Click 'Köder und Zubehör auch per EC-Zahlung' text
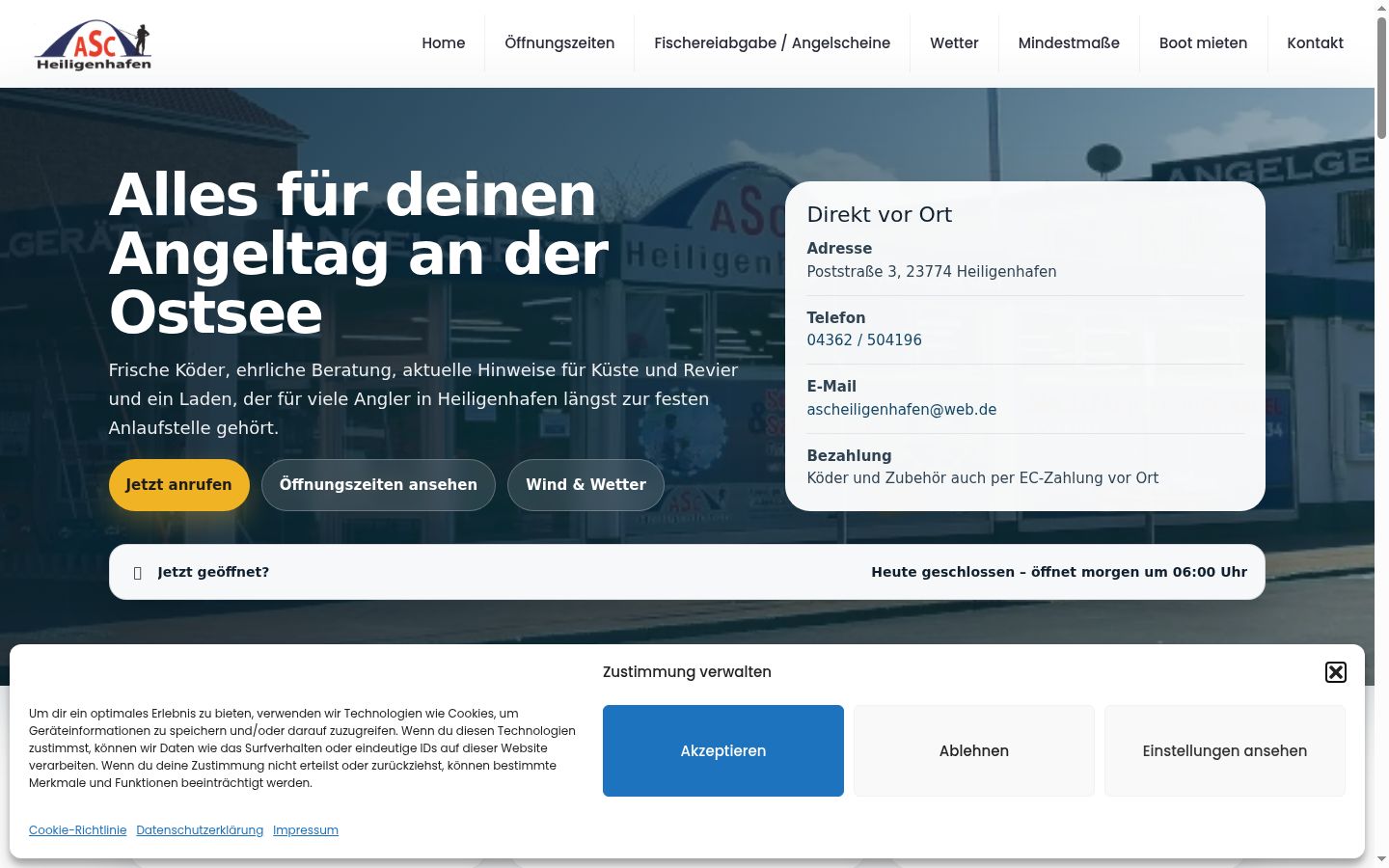1389x868 pixels. point(983,478)
